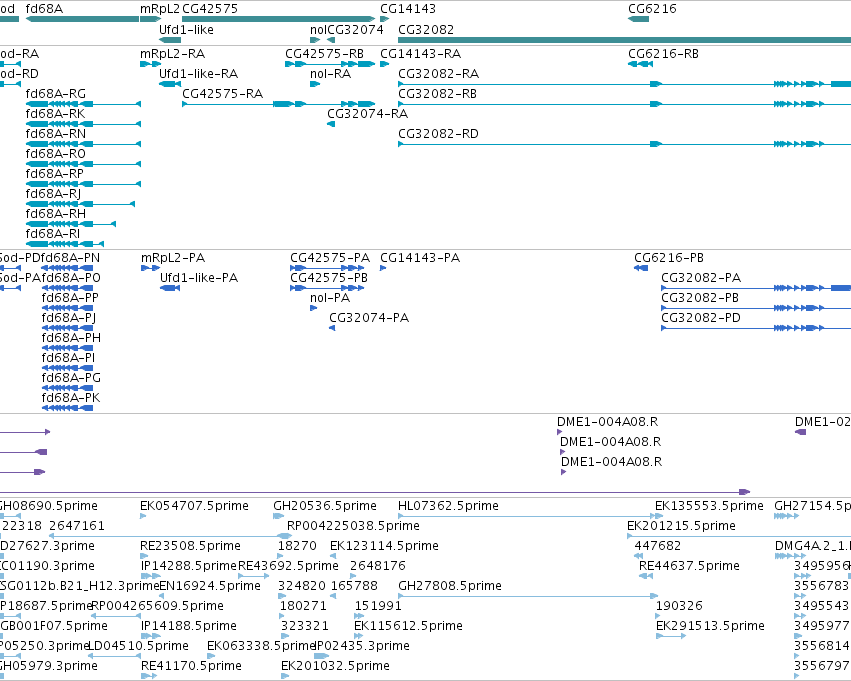The height and width of the screenshot is (681, 851).
Task: Click EST EN16924.5prime
Action: (x=210, y=586)
